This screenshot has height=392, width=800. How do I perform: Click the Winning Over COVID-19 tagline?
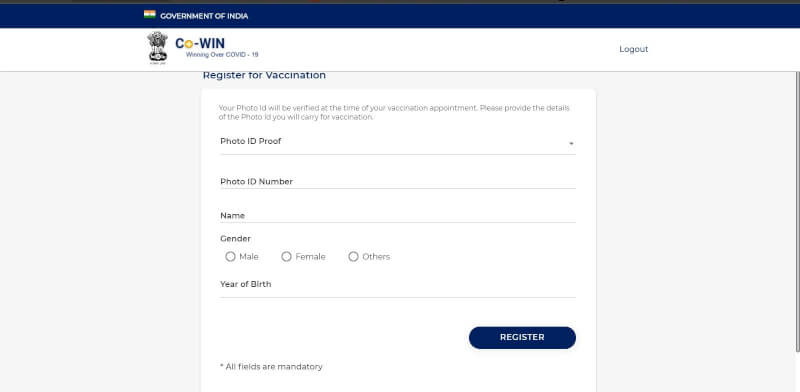pos(222,55)
